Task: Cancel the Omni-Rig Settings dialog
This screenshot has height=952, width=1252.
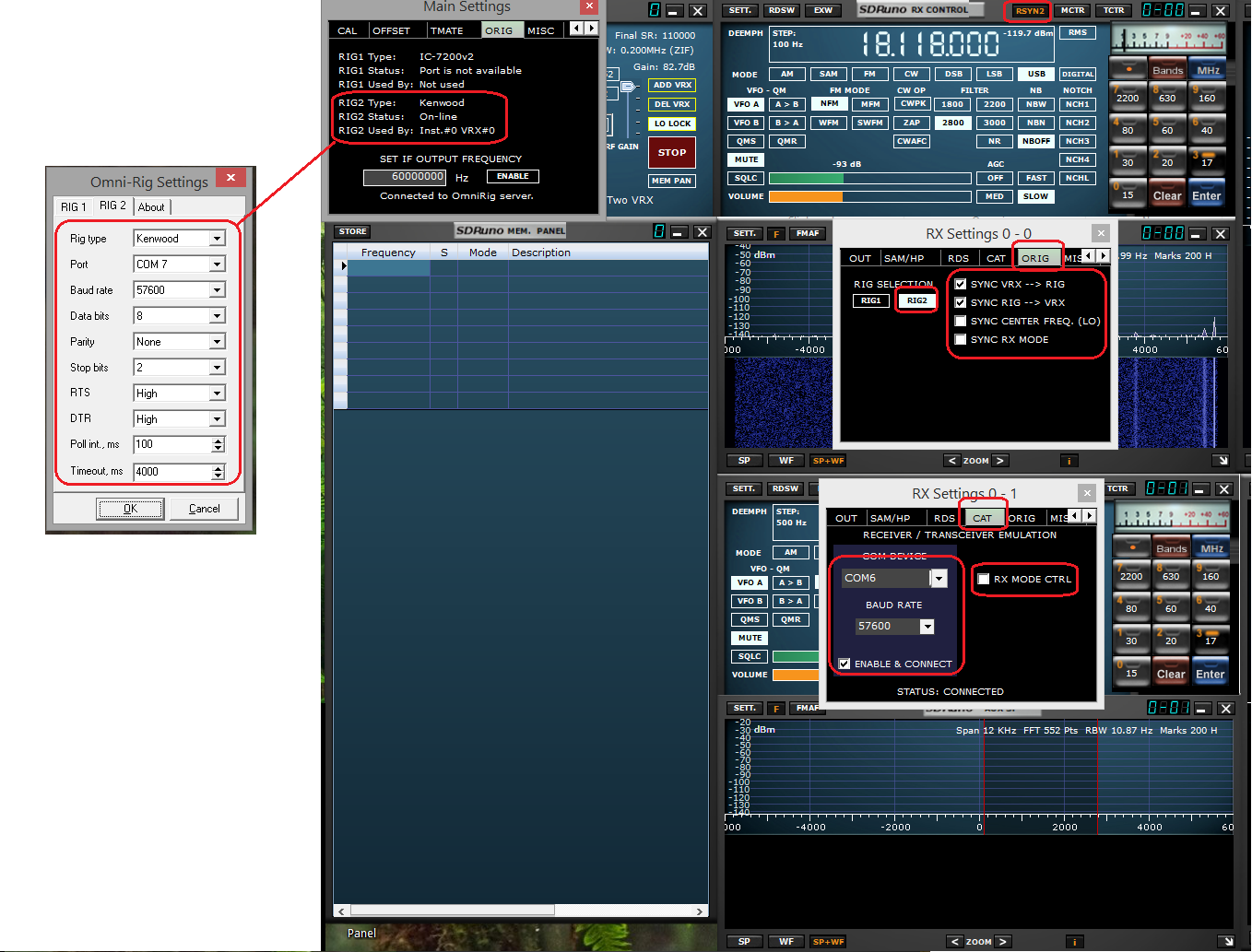Action: pos(204,509)
